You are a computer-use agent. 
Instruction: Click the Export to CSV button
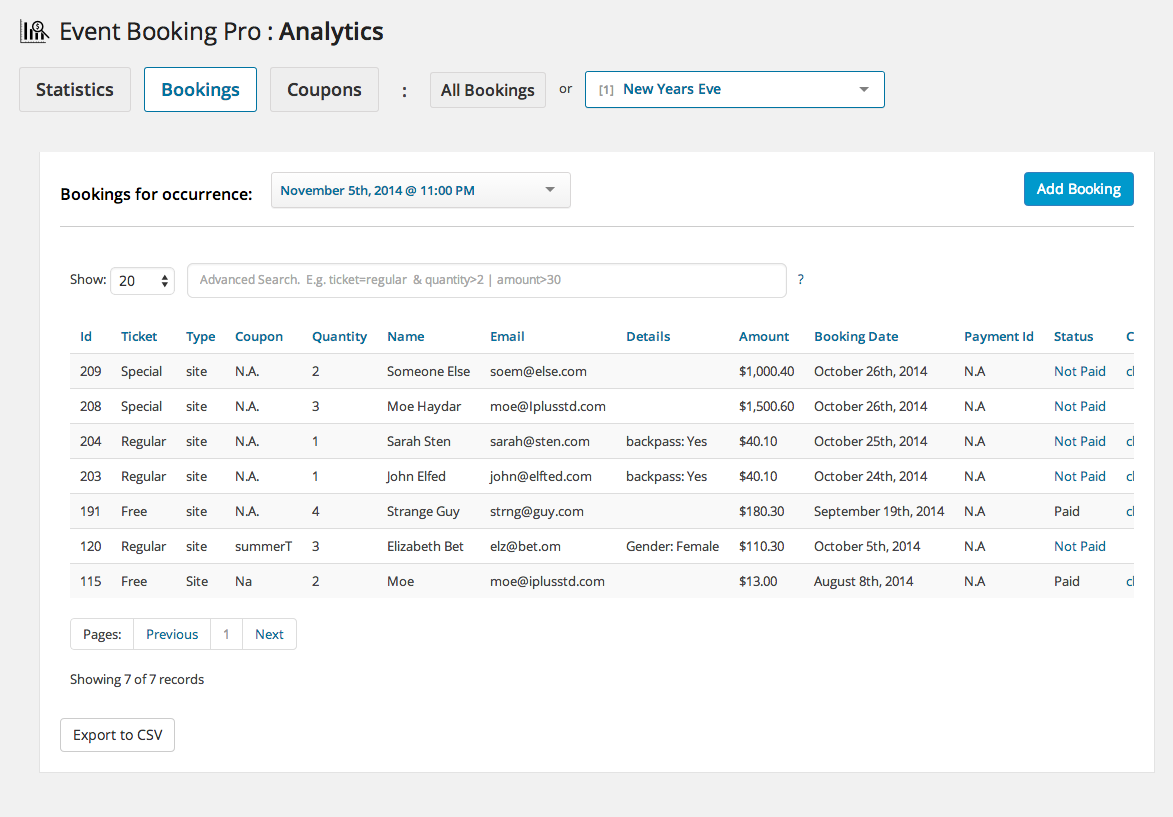click(117, 734)
